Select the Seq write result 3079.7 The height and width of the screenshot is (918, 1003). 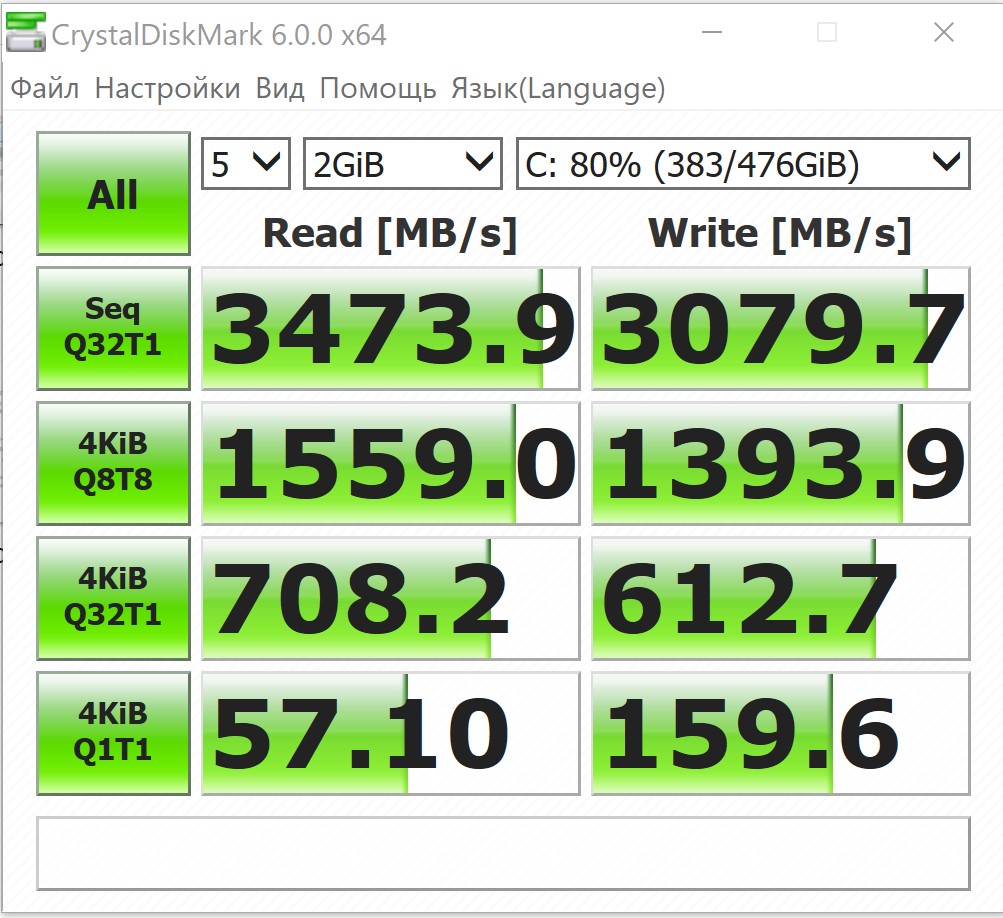point(781,328)
